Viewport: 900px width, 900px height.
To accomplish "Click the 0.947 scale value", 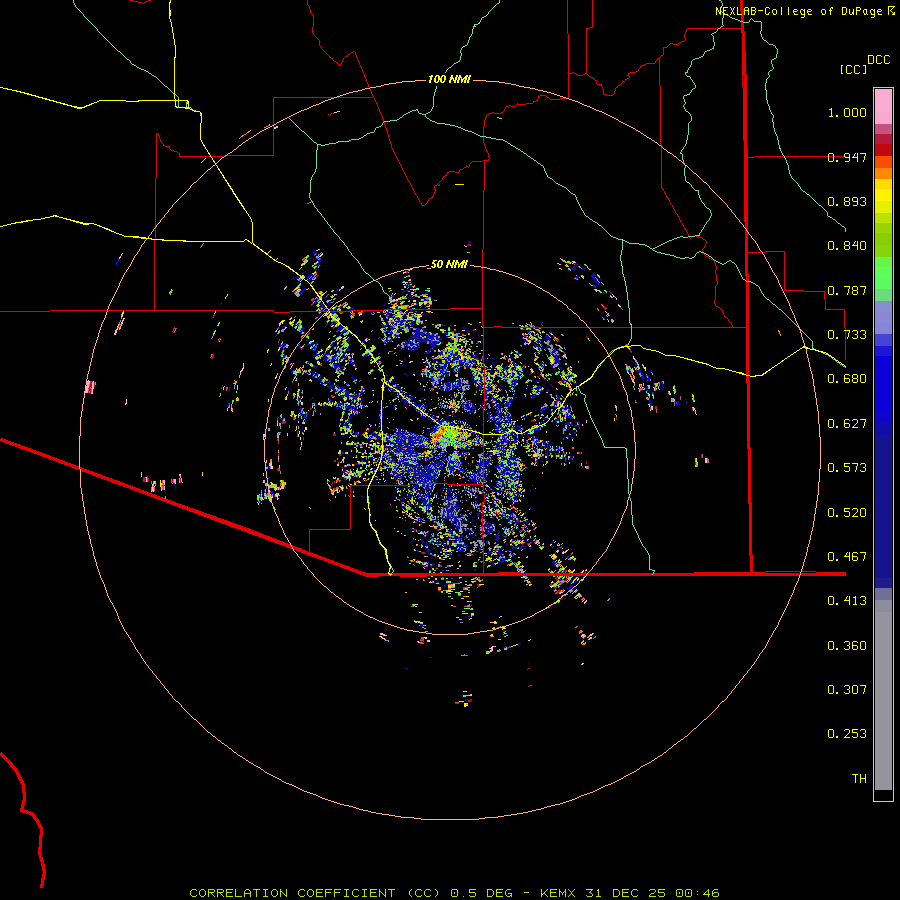I will coord(847,157).
